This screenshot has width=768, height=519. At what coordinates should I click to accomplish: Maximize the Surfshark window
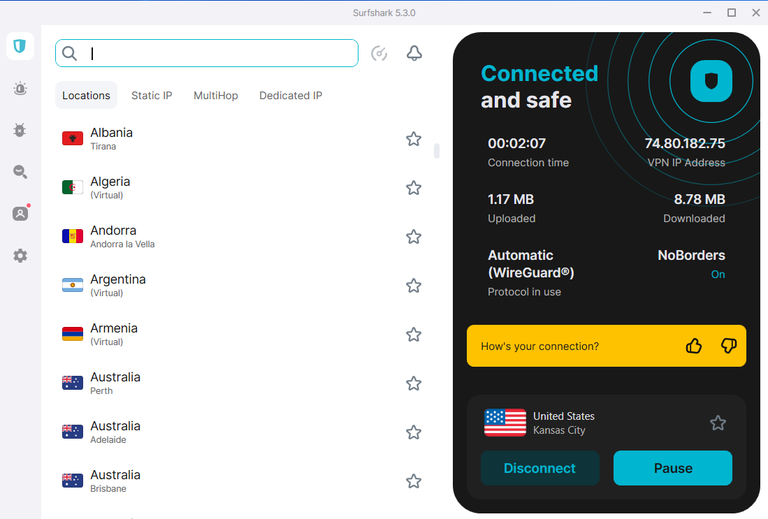[731, 13]
